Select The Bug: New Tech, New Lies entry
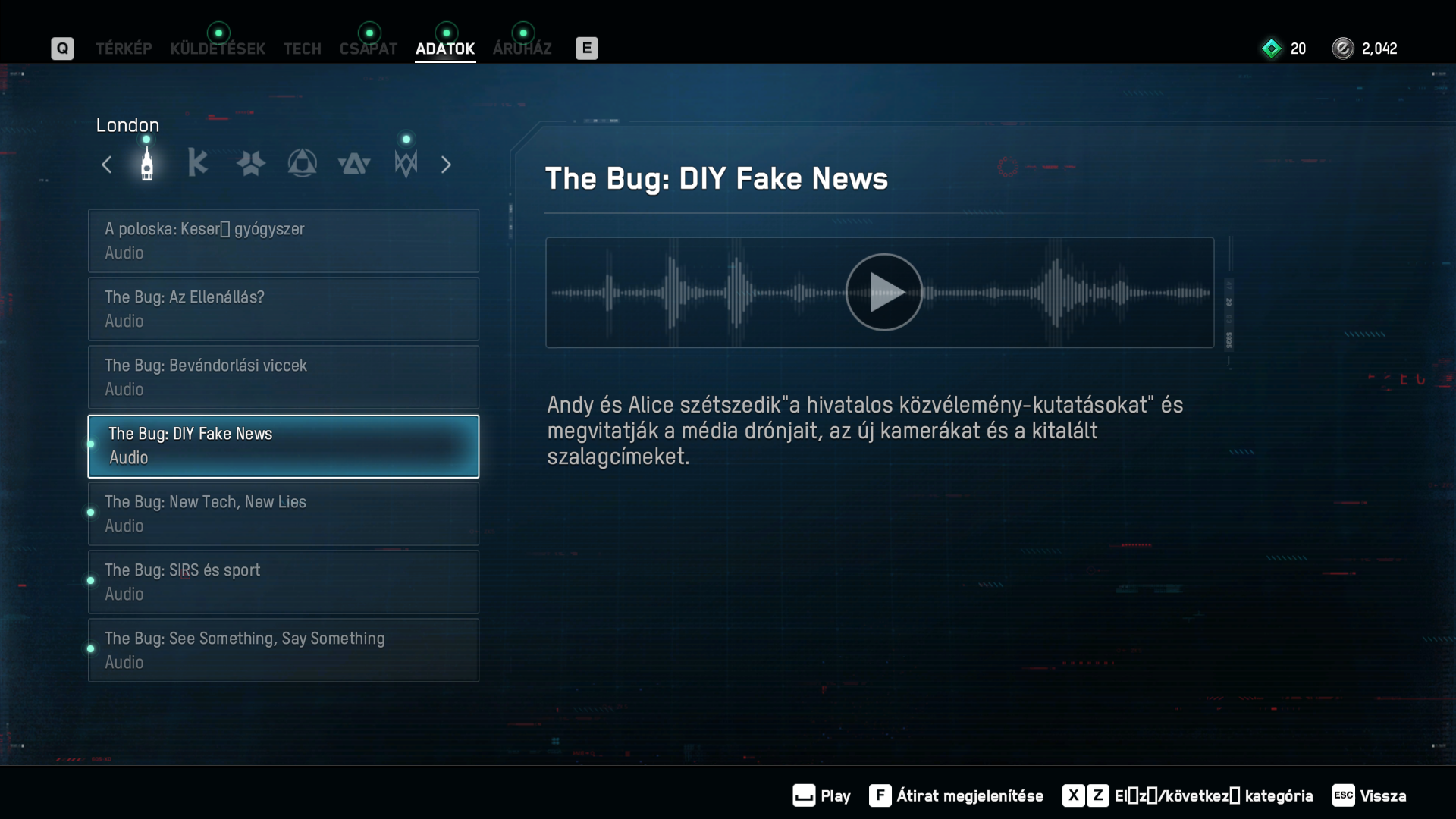 click(x=284, y=513)
